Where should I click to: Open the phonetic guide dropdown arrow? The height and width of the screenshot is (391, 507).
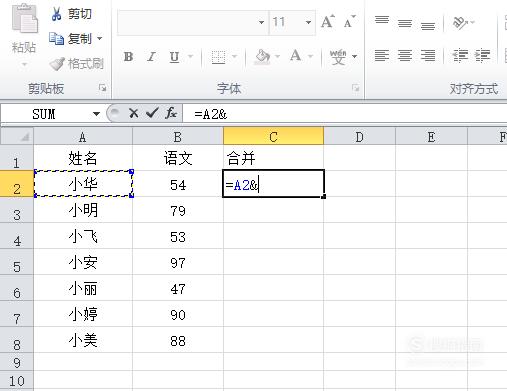pos(354,57)
